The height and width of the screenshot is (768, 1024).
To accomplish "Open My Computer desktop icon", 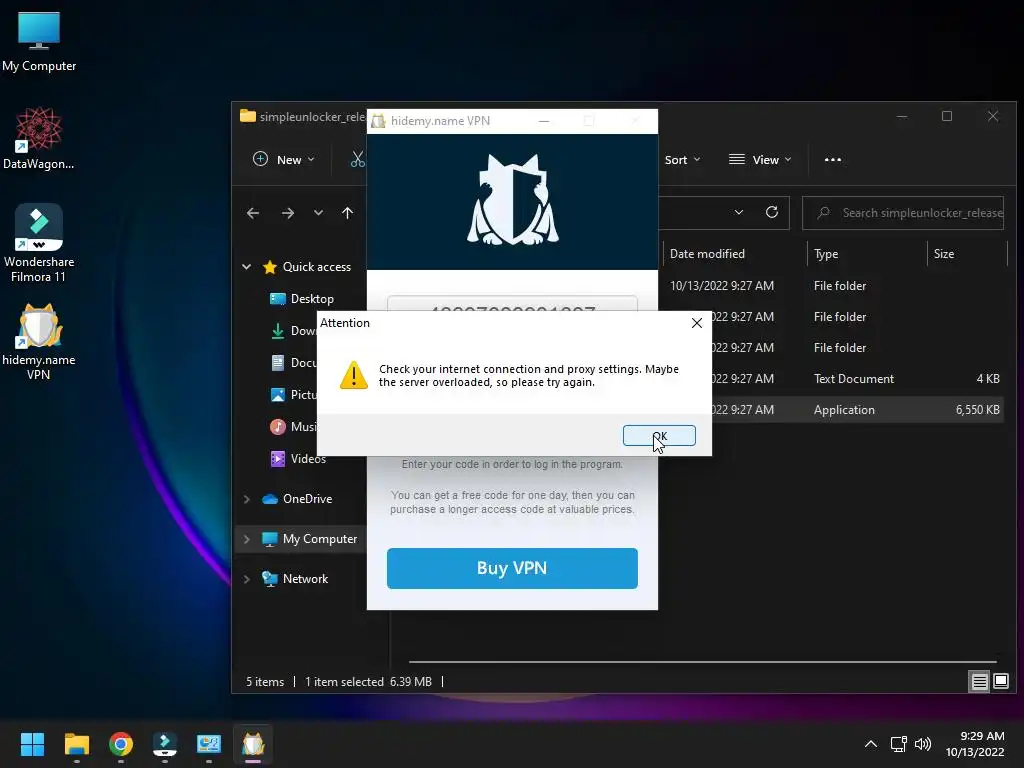I will tap(39, 41).
